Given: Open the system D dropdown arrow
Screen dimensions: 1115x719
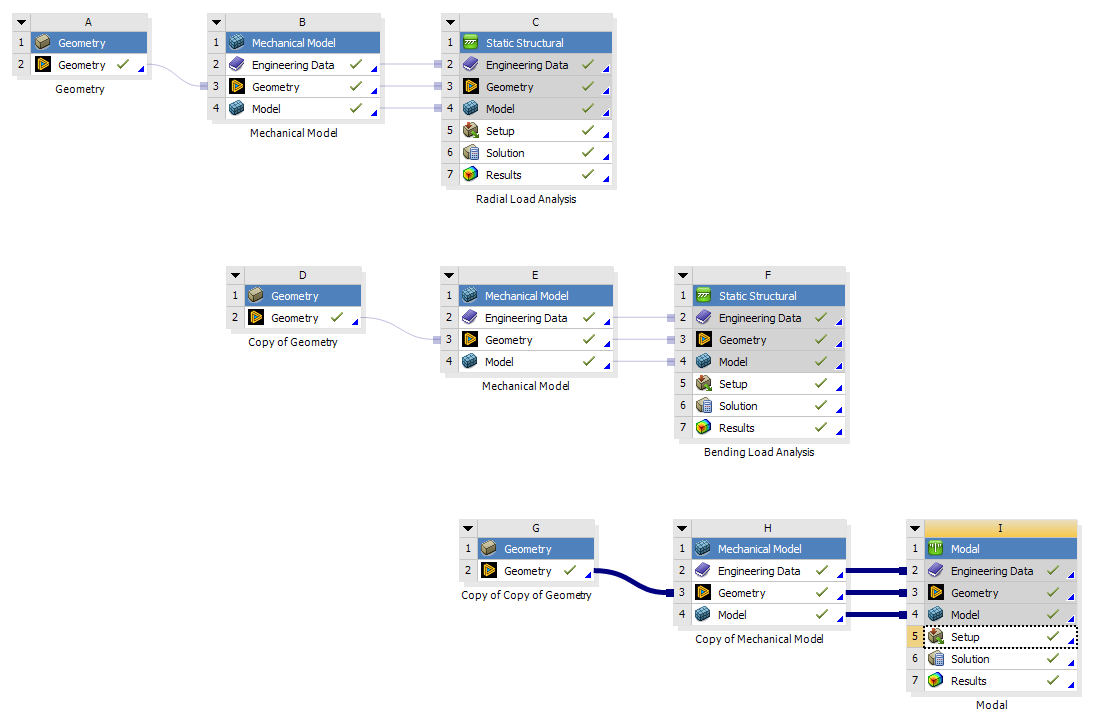Looking at the screenshot, I should tap(235, 275).
